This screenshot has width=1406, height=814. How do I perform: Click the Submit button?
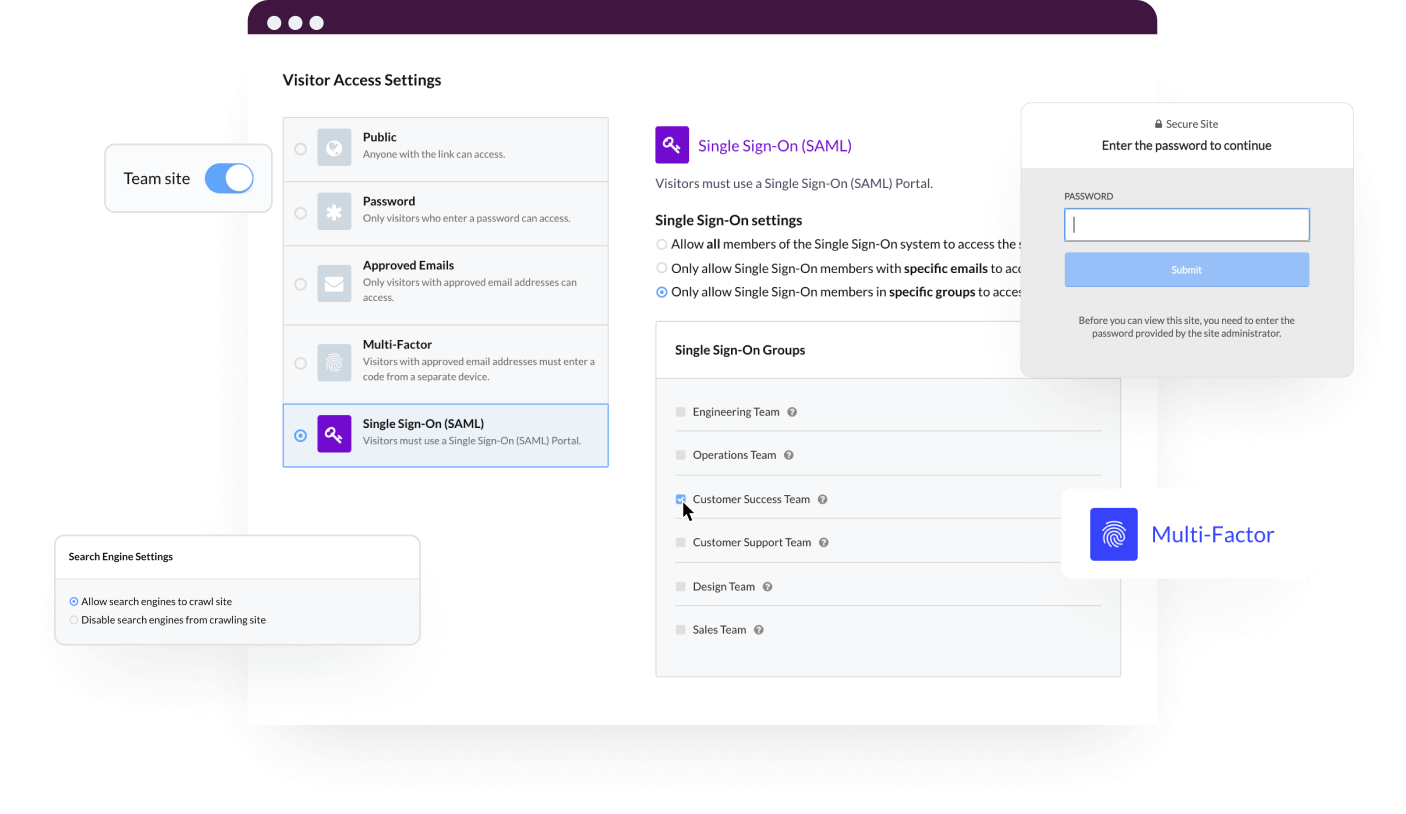click(1187, 270)
